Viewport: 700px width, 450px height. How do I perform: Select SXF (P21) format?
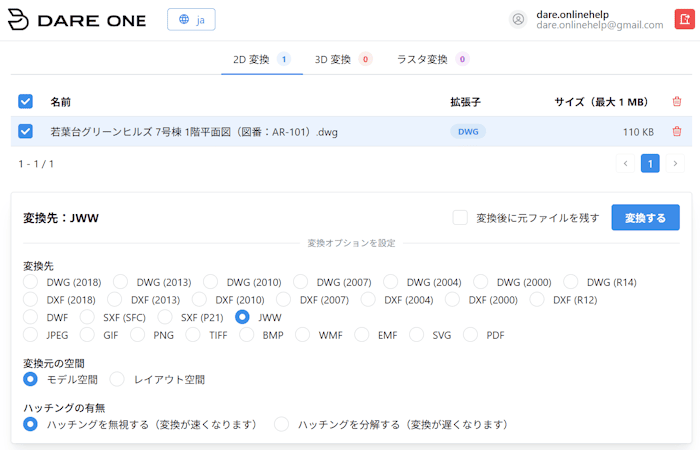tap(165, 317)
